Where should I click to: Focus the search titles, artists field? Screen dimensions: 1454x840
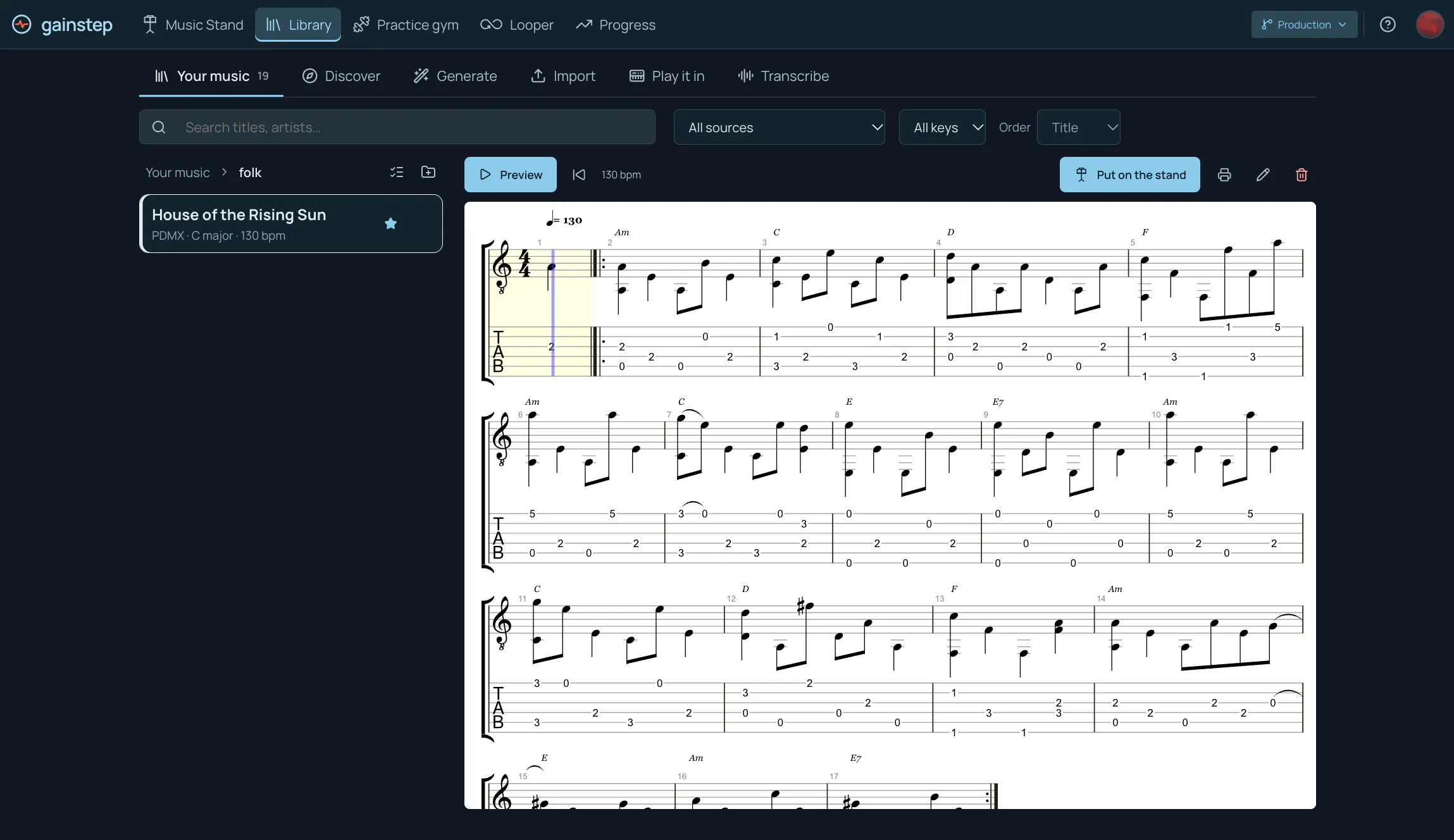coord(397,127)
